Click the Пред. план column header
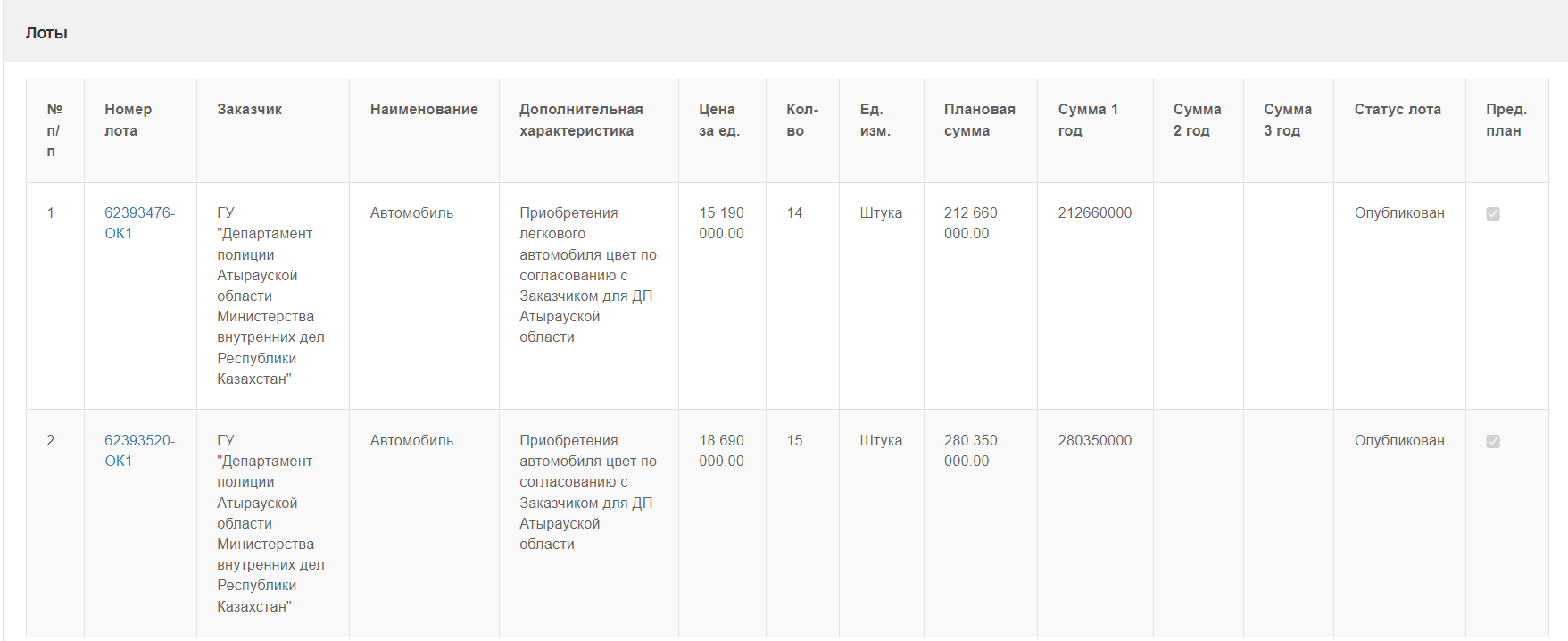Viewport: 1568px width, 641px height. [x=1506, y=120]
